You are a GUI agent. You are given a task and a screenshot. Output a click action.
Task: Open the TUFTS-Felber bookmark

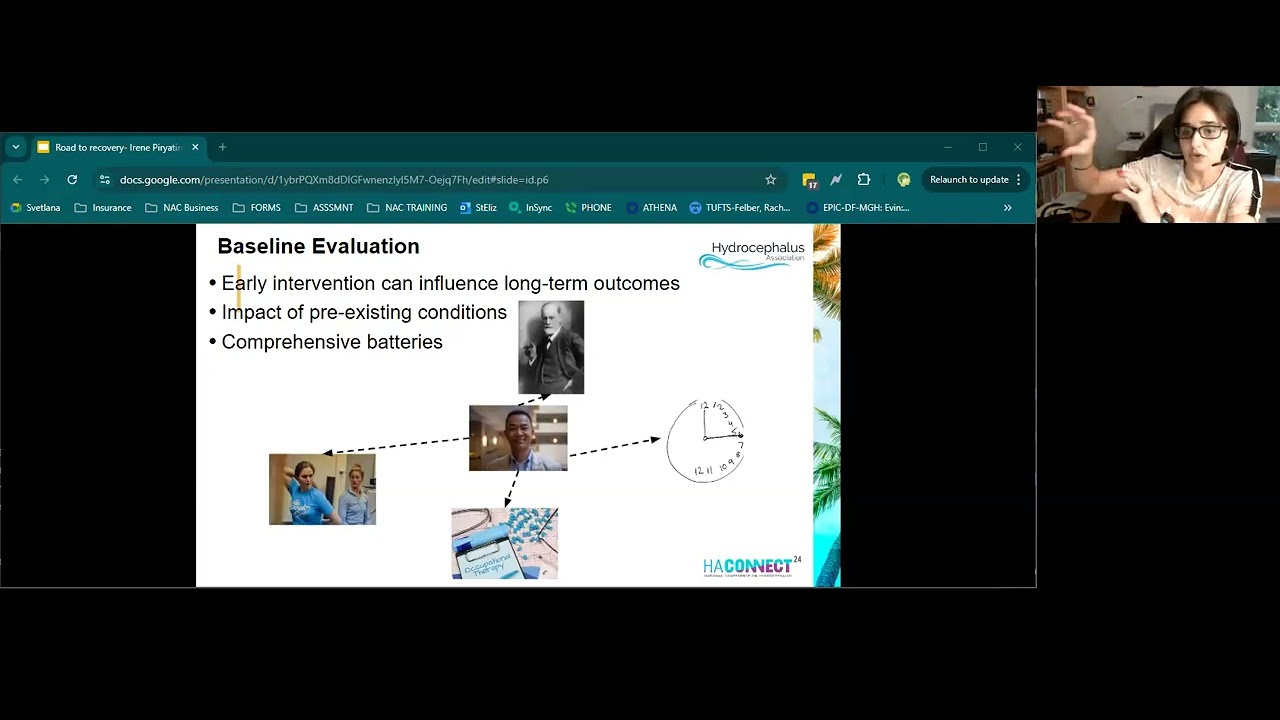point(740,208)
